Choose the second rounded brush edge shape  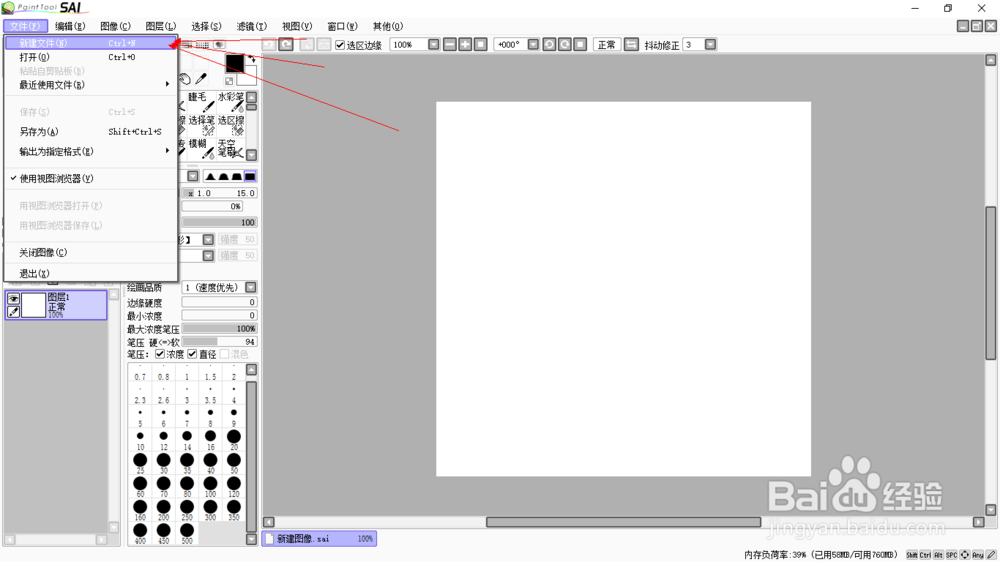(x=223, y=176)
